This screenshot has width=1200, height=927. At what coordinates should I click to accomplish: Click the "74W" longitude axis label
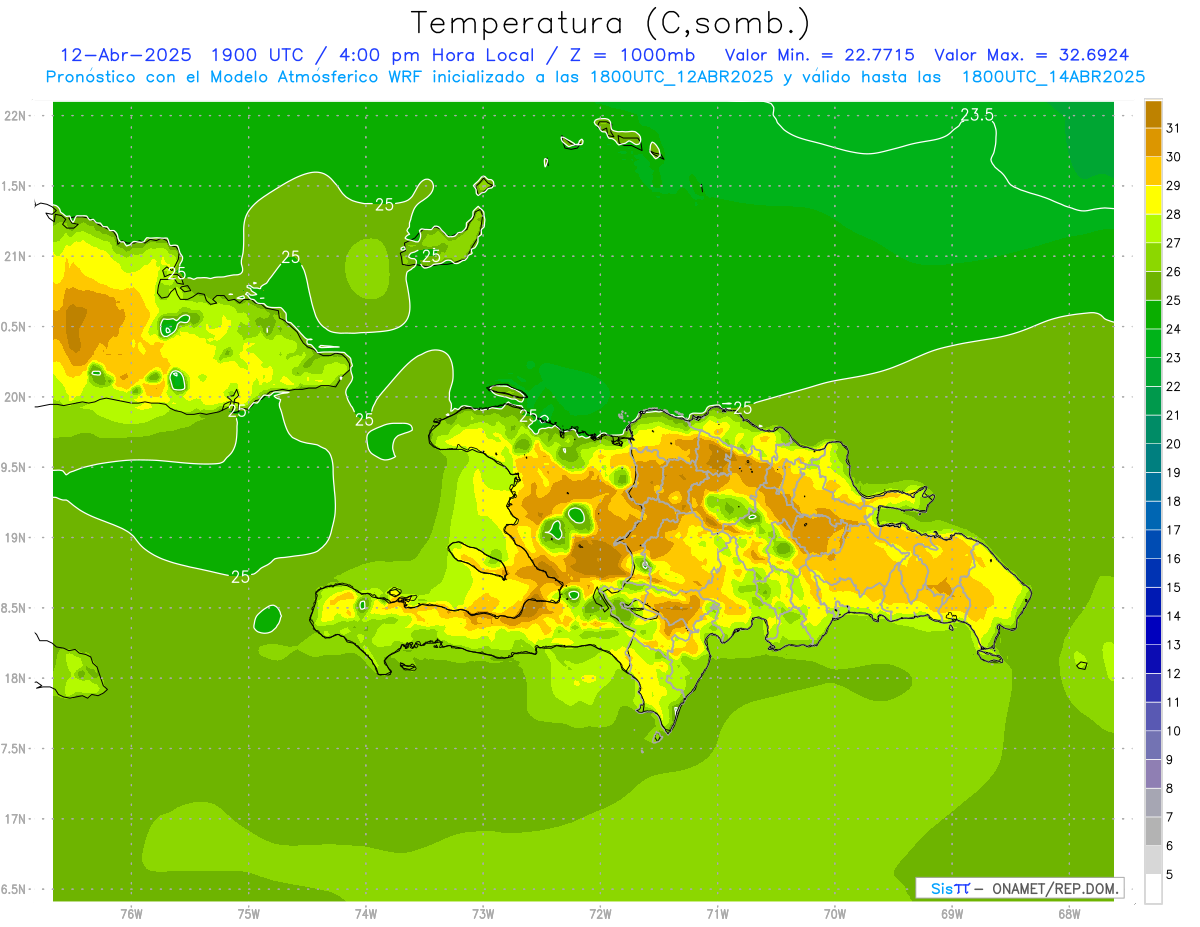pos(365,913)
